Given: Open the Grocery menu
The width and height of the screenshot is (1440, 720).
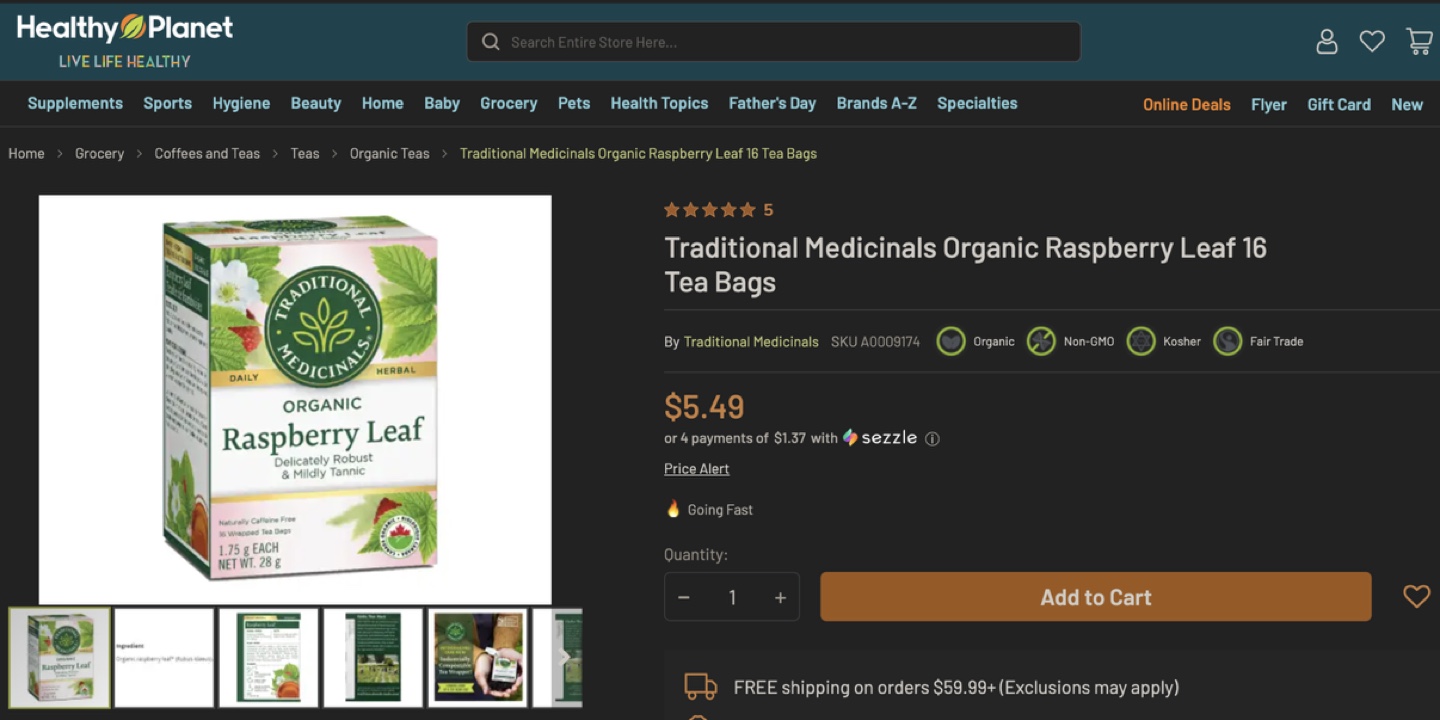Looking at the screenshot, I should pyautogui.click(x=508, y=103).
